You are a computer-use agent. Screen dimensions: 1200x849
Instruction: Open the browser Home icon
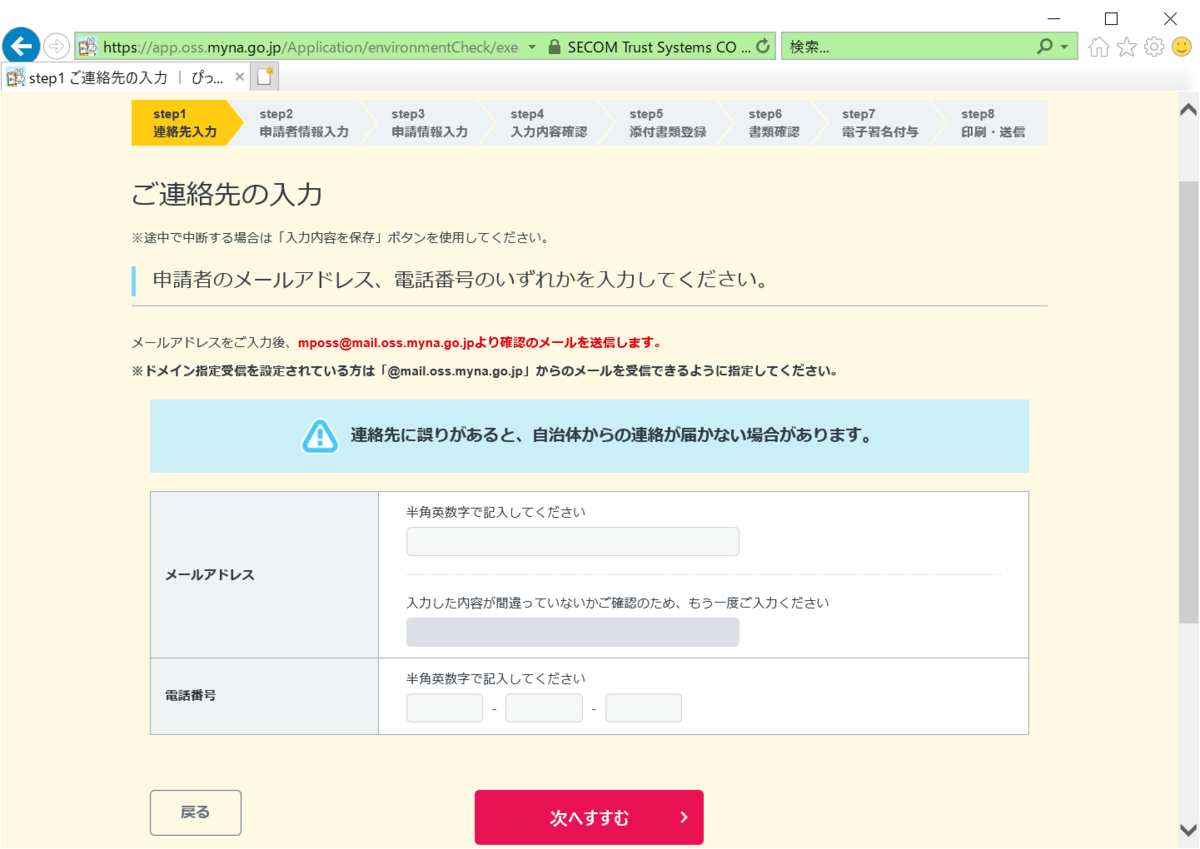1099,47
